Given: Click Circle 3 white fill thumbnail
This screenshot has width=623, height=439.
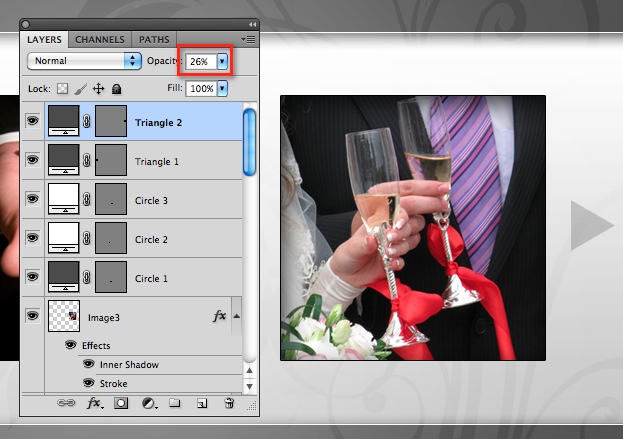Looking at the screenshot, I should tap(64, 199).
